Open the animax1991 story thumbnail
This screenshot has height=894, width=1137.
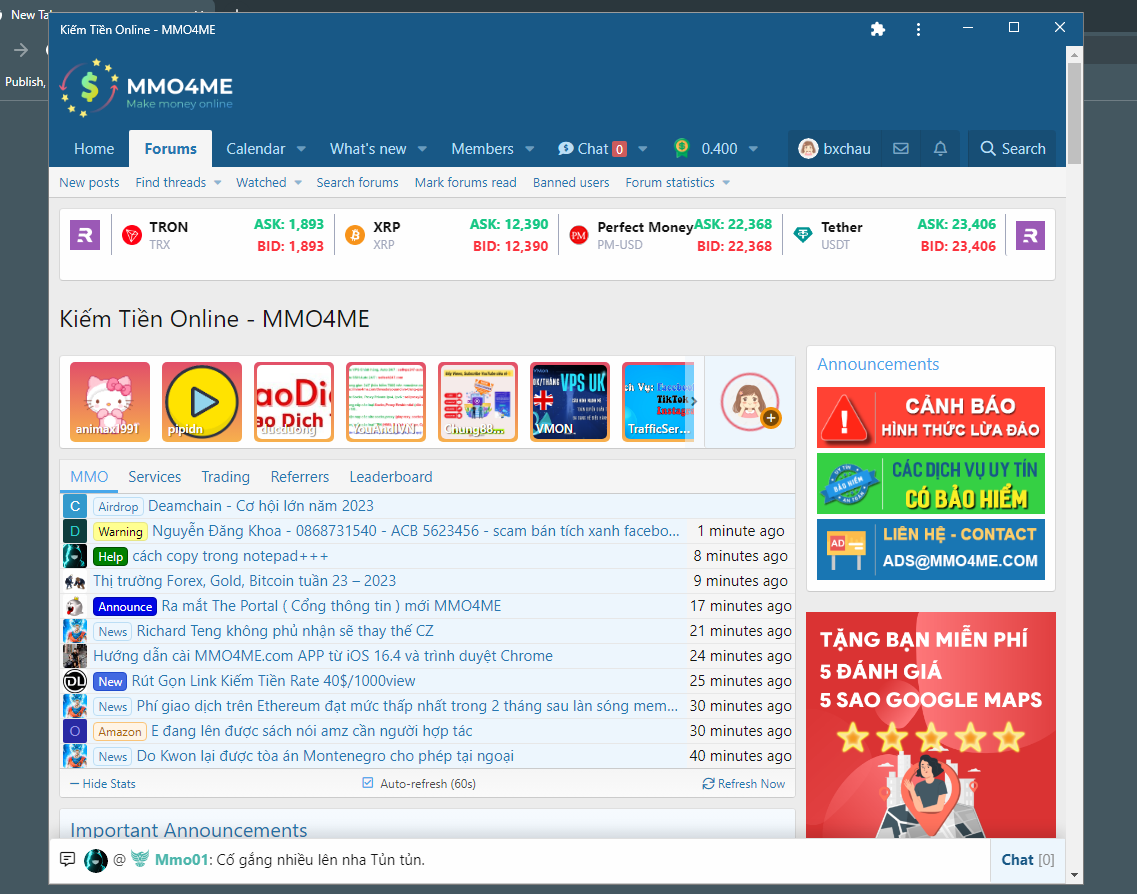[110, 402]
